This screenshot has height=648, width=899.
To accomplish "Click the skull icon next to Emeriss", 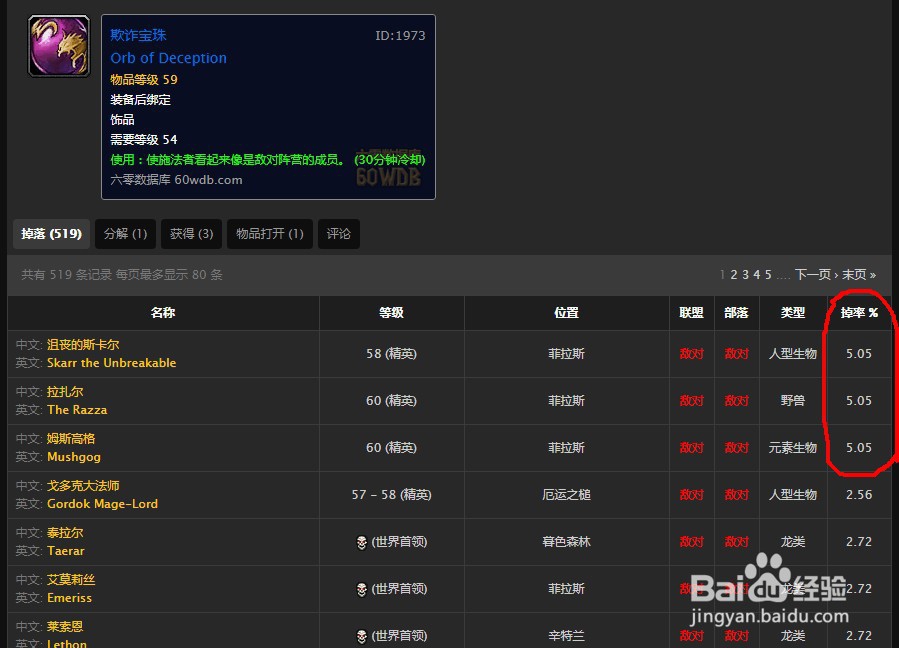I will coord(361,589).
